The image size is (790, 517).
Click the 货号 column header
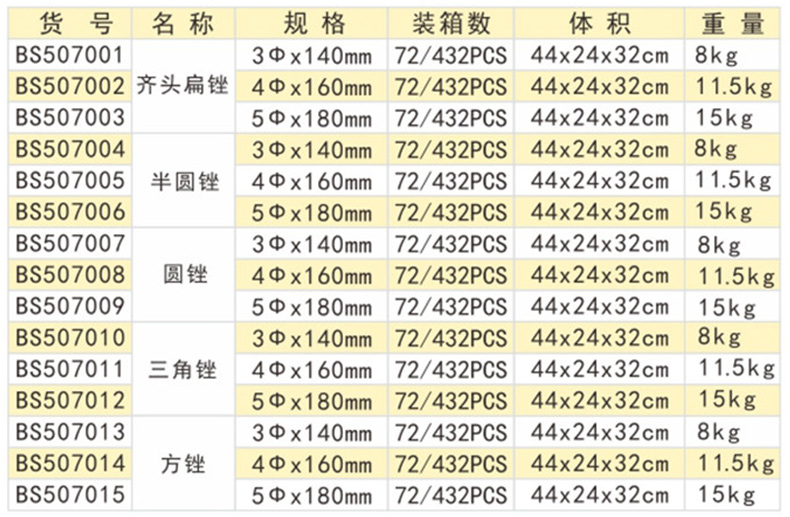click(70, 22)
